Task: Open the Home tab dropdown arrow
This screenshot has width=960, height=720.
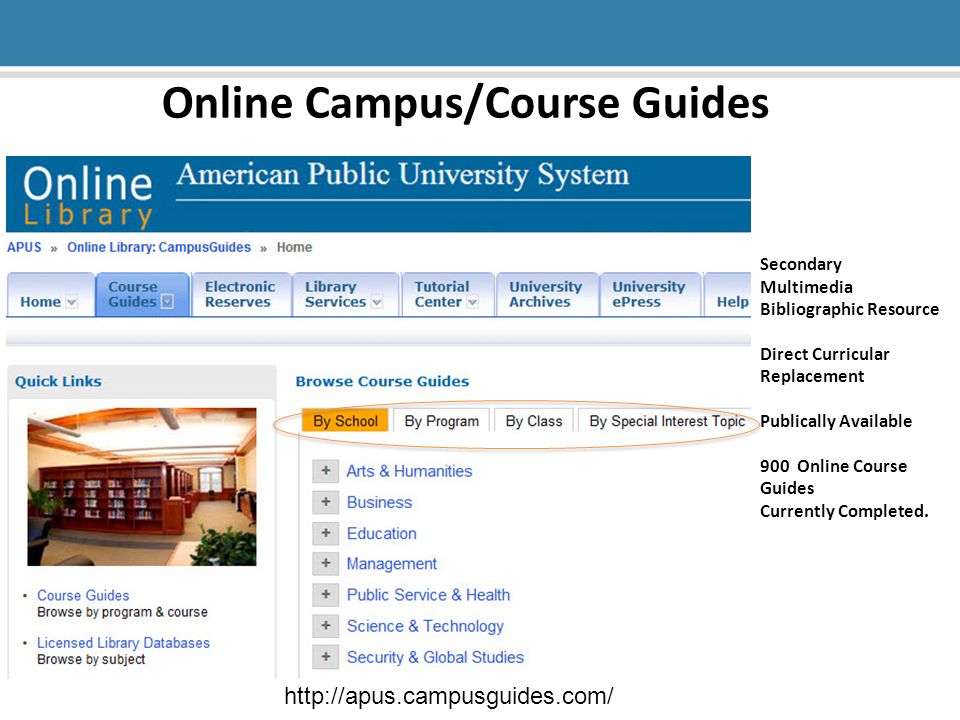Action: pyautogui.click(x=72, y=302)
